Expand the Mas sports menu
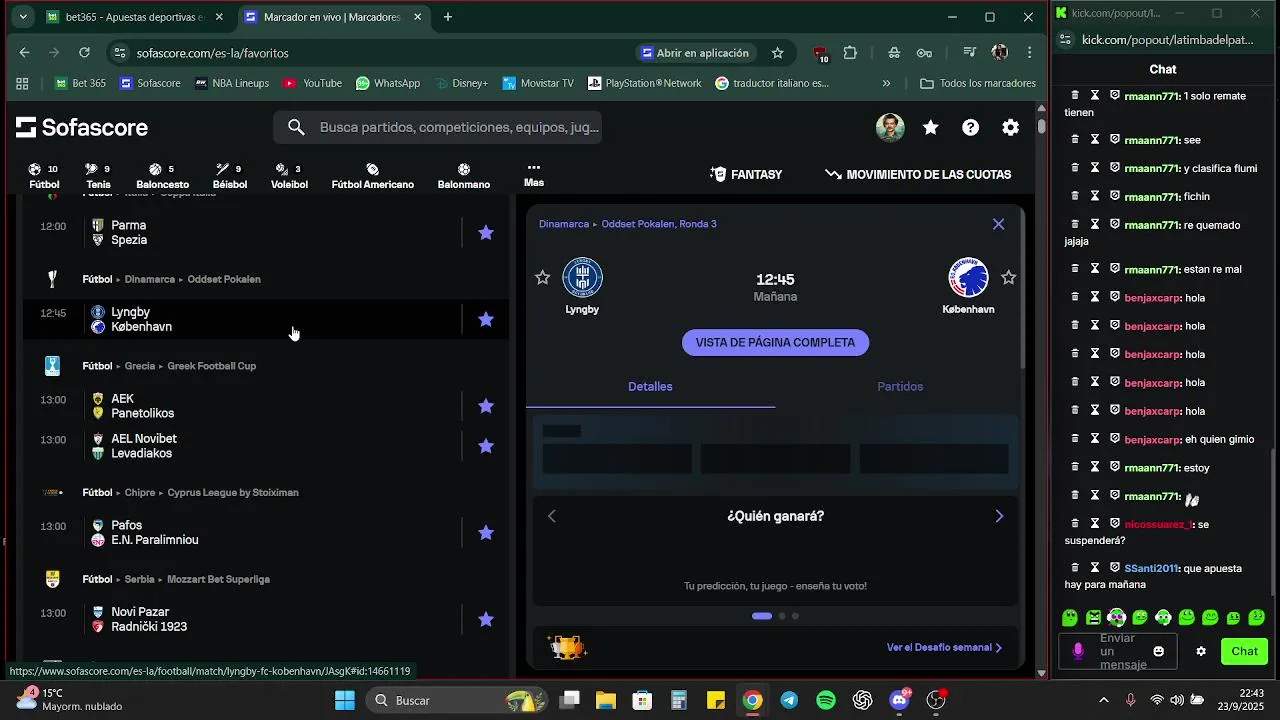 click(534, 176)
